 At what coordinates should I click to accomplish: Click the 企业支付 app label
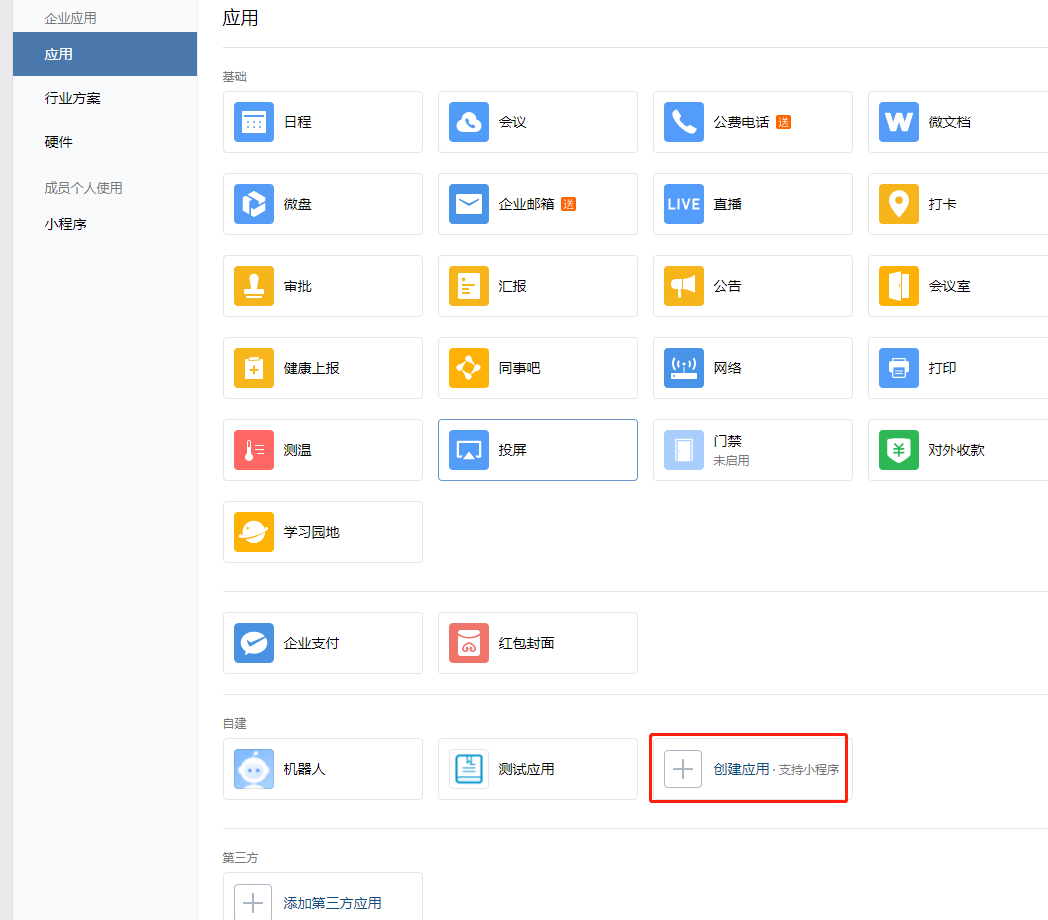[x=311, y=643]
